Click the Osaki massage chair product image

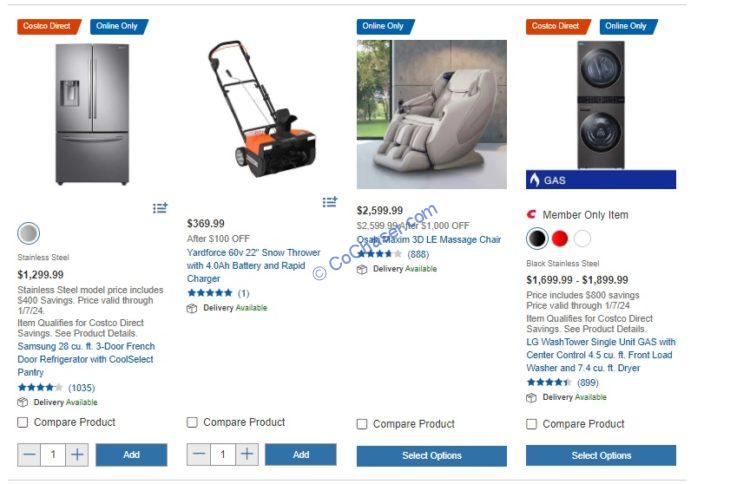coord(431,114)
